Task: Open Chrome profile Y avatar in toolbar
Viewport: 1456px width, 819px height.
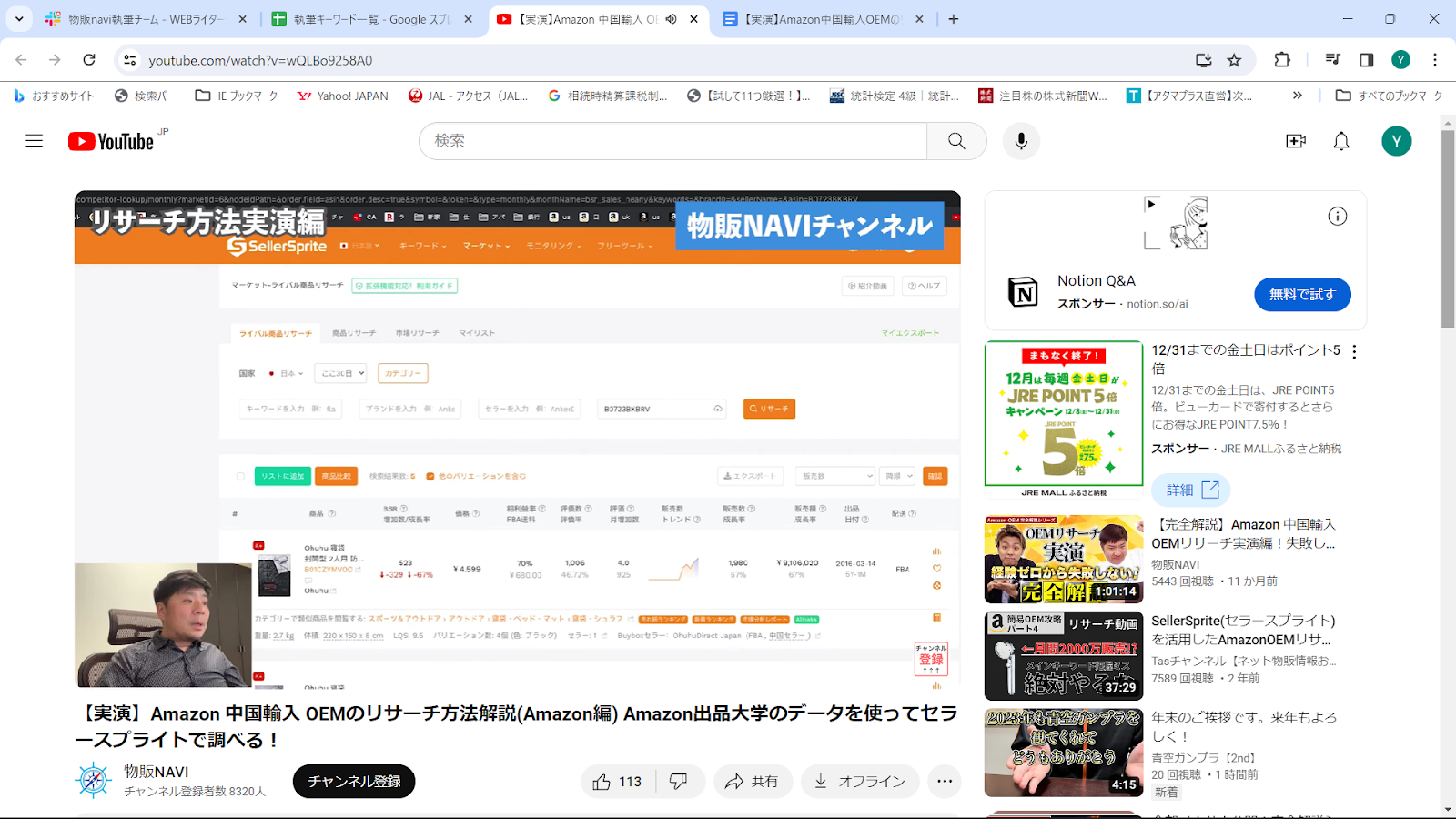Action: [1400, 60]
